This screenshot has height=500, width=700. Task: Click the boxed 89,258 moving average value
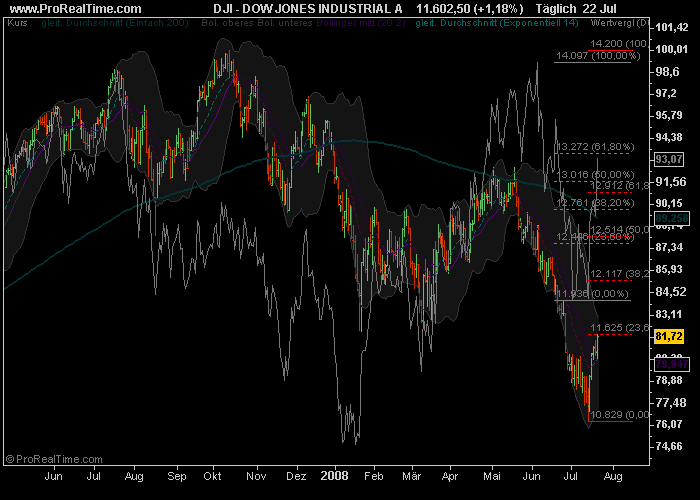(671, 218)
